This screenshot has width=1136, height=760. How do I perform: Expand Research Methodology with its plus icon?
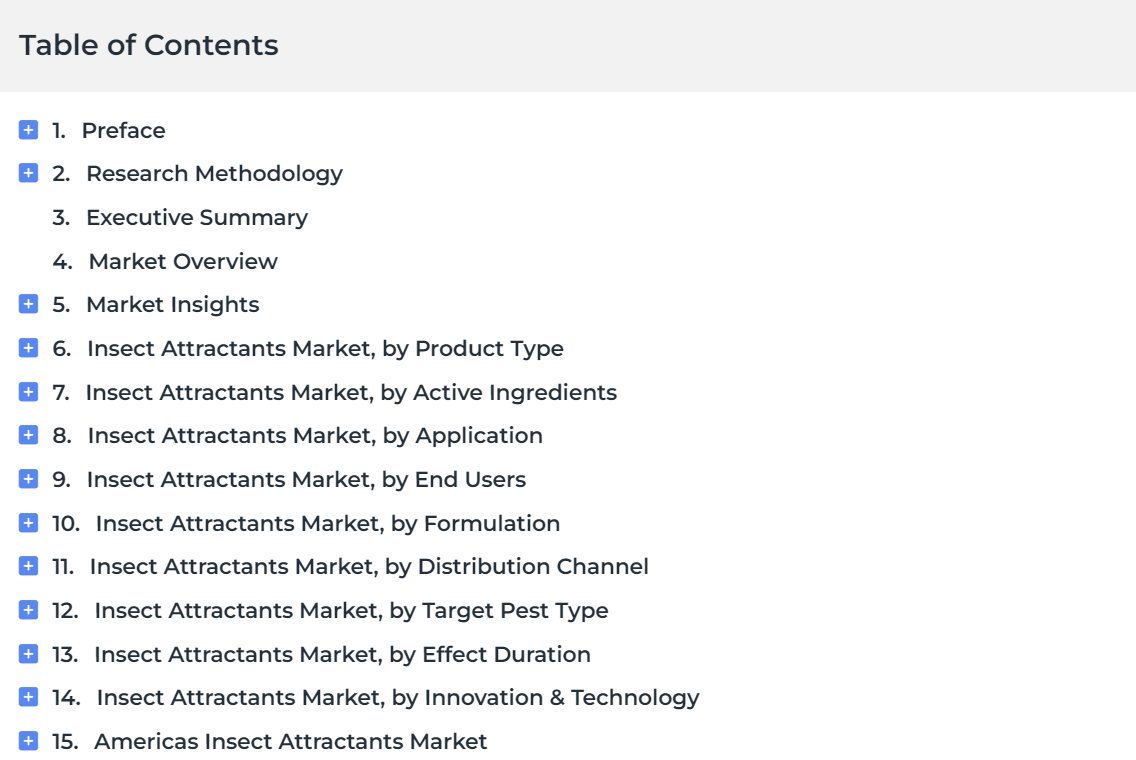pos(28,173)
